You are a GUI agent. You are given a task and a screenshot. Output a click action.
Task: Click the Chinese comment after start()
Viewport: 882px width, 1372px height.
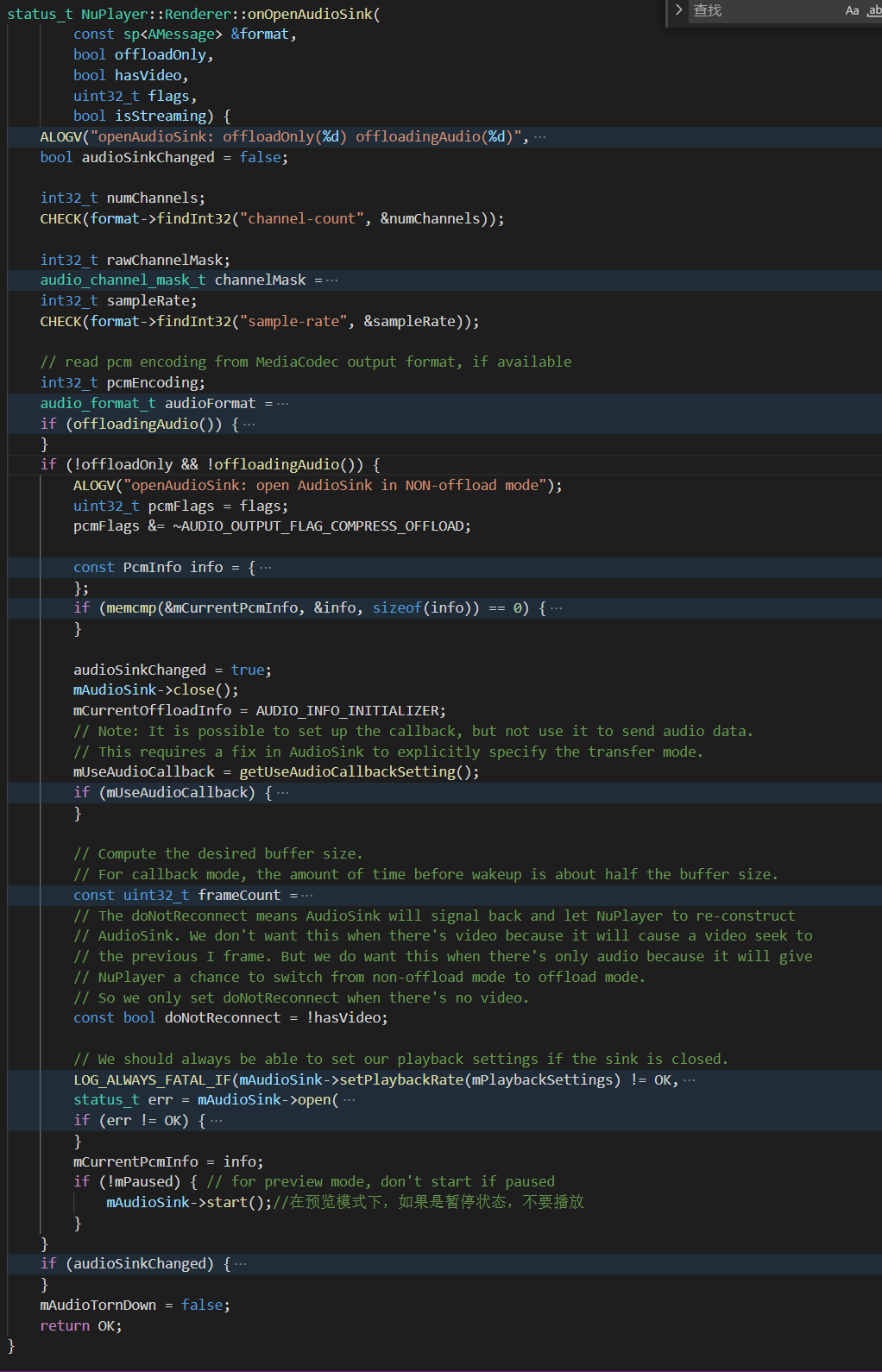(x=429, y=1203)
